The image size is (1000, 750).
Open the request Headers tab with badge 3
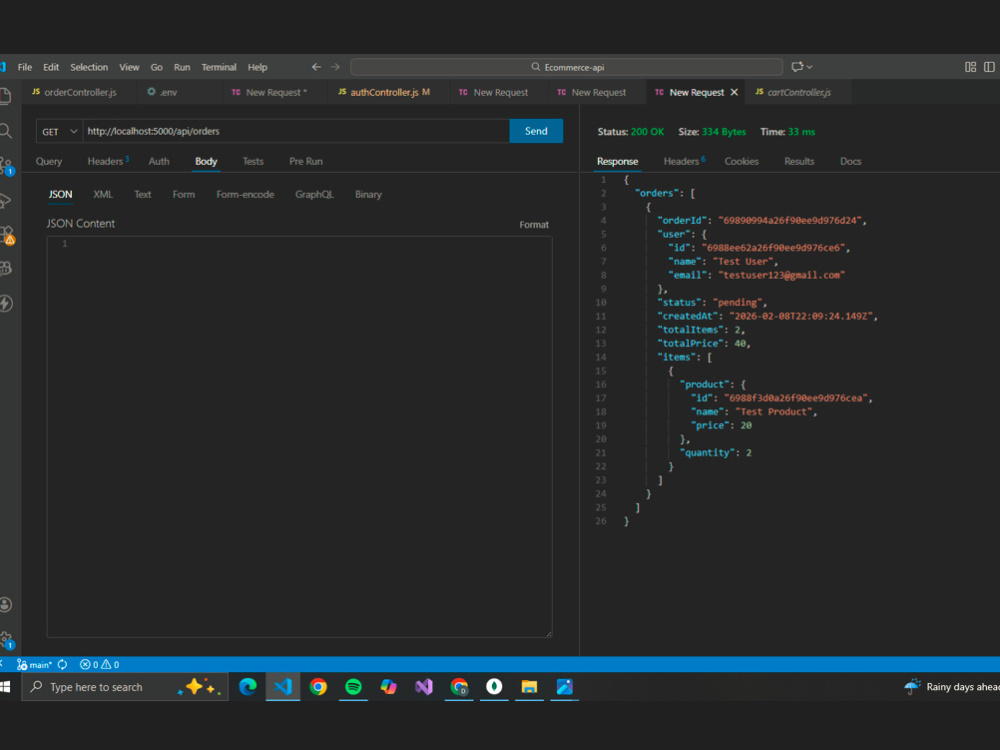[108, 161]
